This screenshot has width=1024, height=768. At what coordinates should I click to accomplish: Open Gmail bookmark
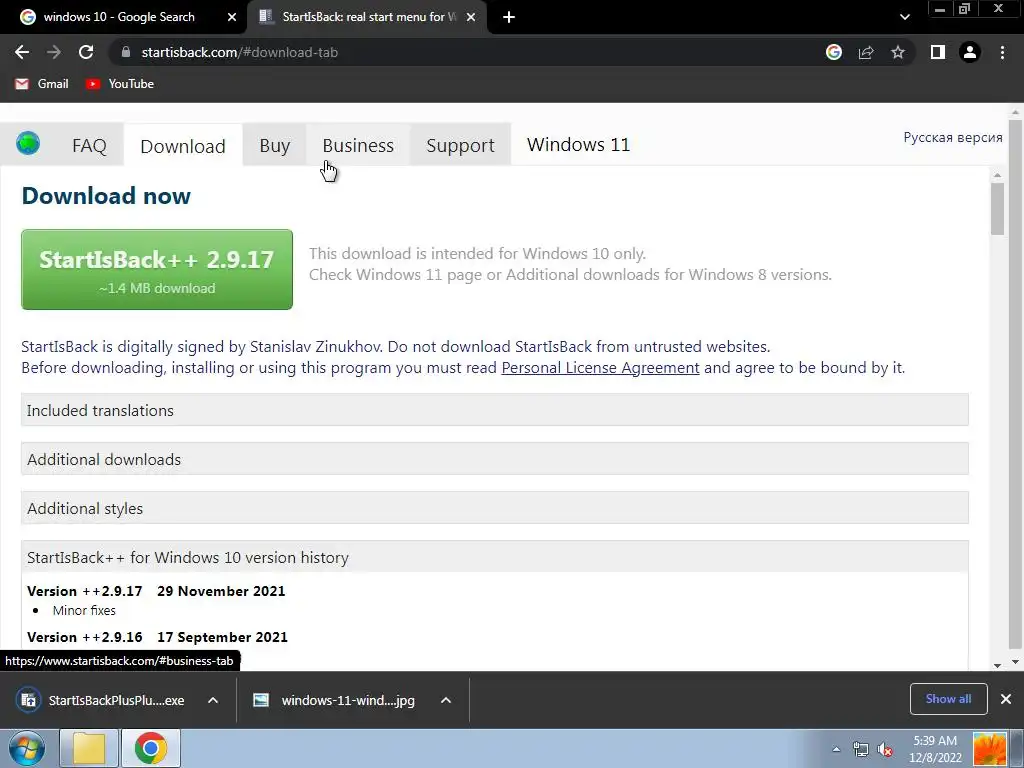pos(42,84)
